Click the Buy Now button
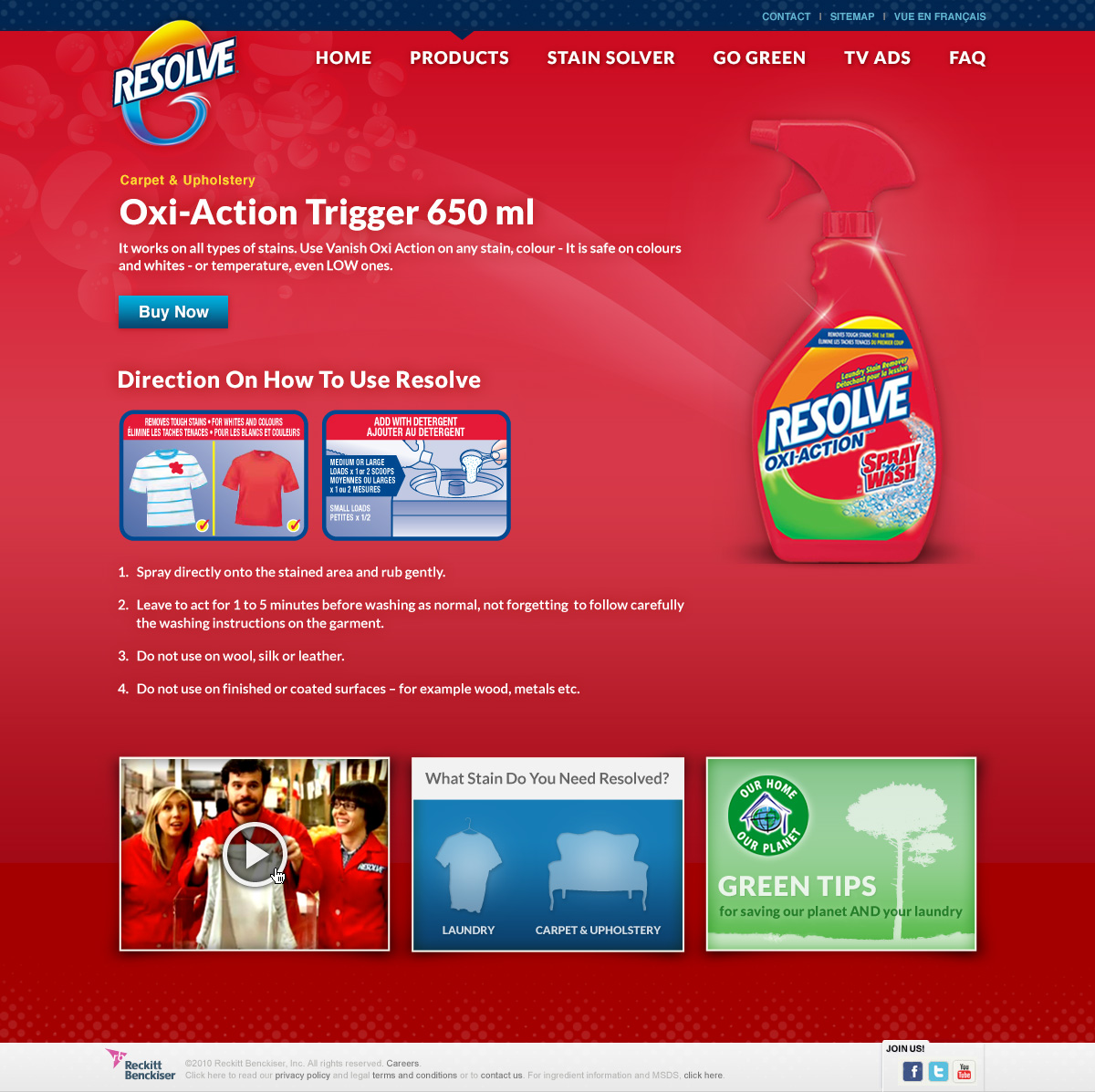1095x1092 pixels. coord(173,312)
